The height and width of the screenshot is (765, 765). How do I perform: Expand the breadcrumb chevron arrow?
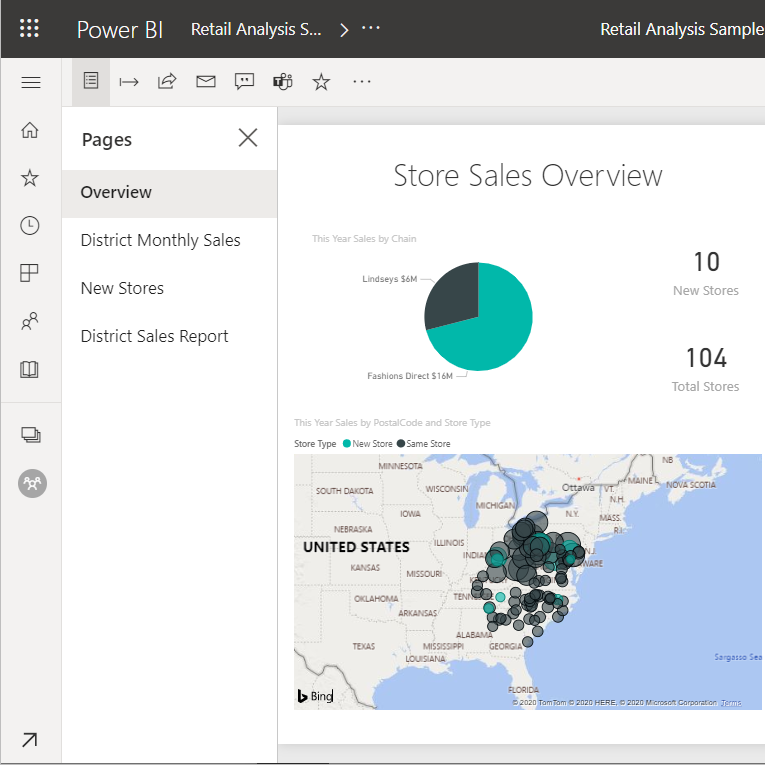pos(344,30)
